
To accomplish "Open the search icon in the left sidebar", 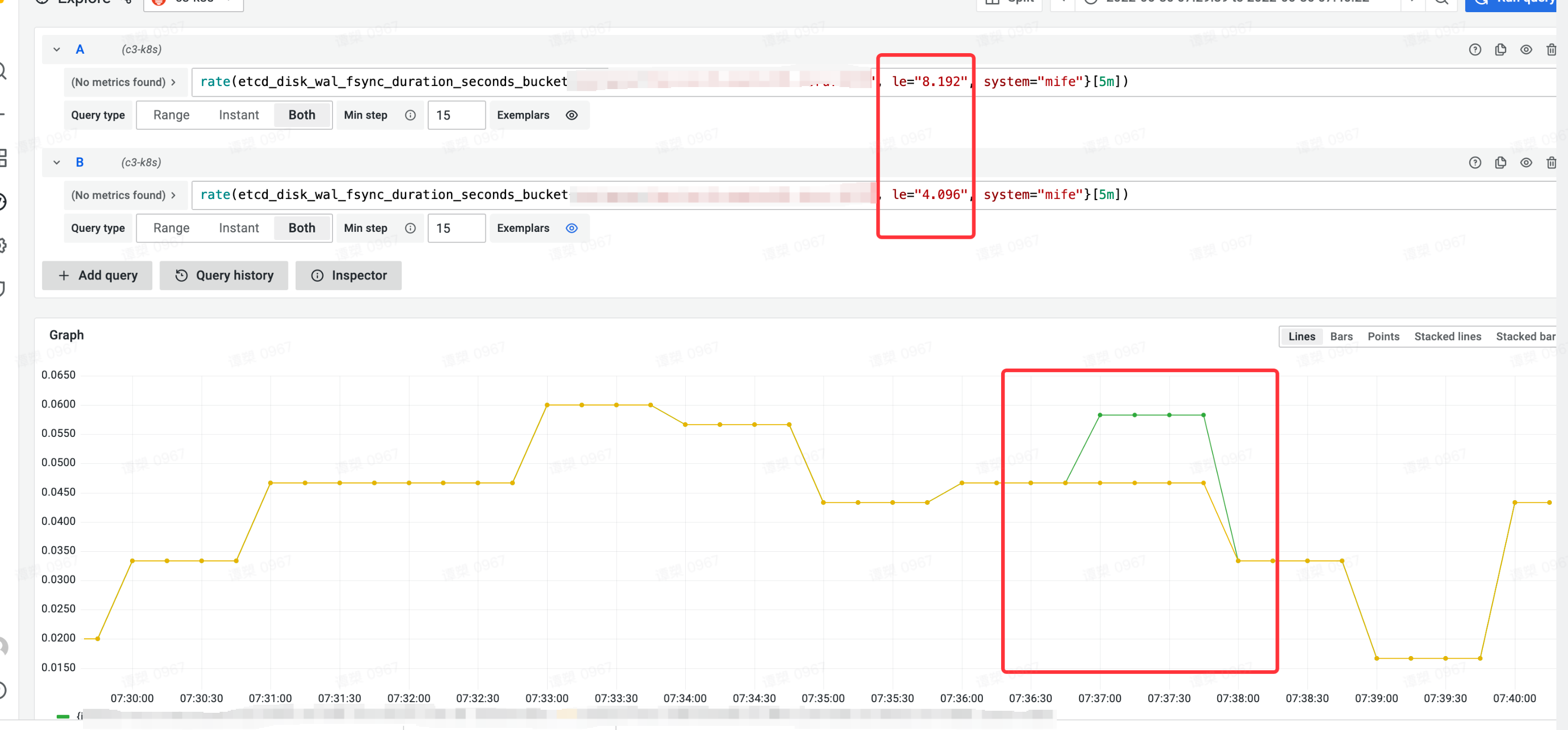I will [3, 72].
